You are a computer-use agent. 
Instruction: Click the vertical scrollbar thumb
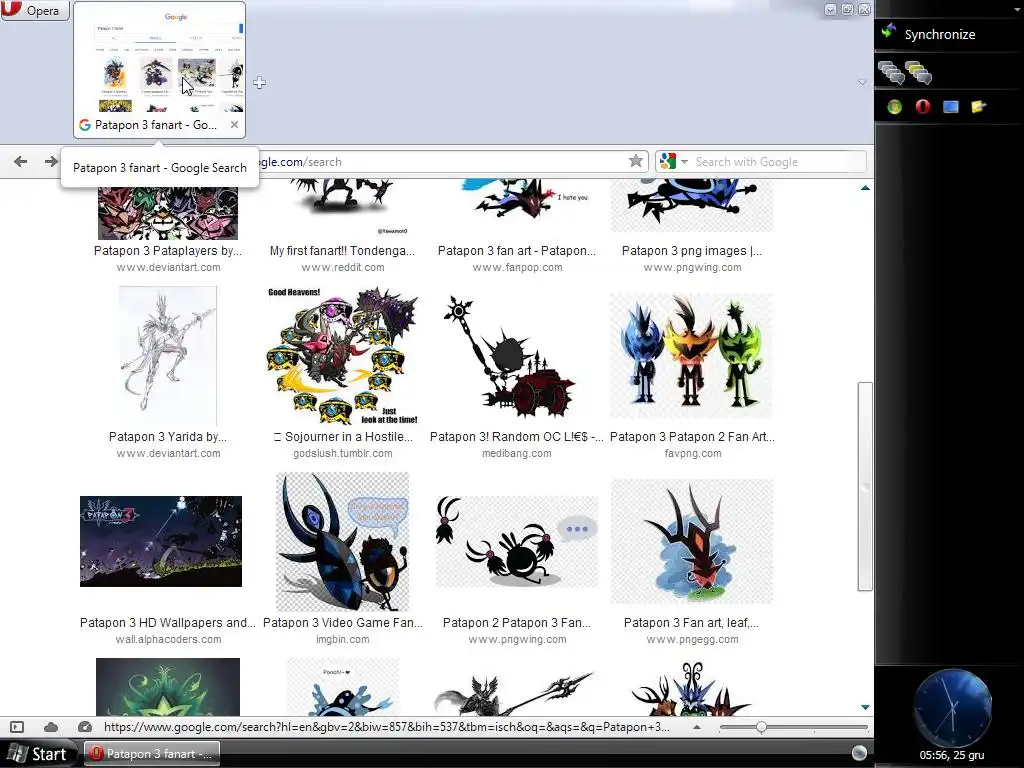click(x=865, y=487)
